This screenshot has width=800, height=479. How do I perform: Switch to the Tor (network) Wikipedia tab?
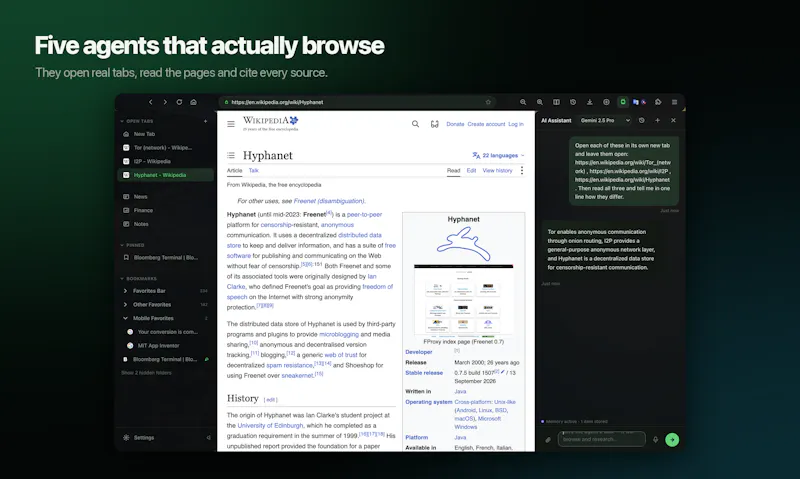pyautogui.click(x=166, y=148)
